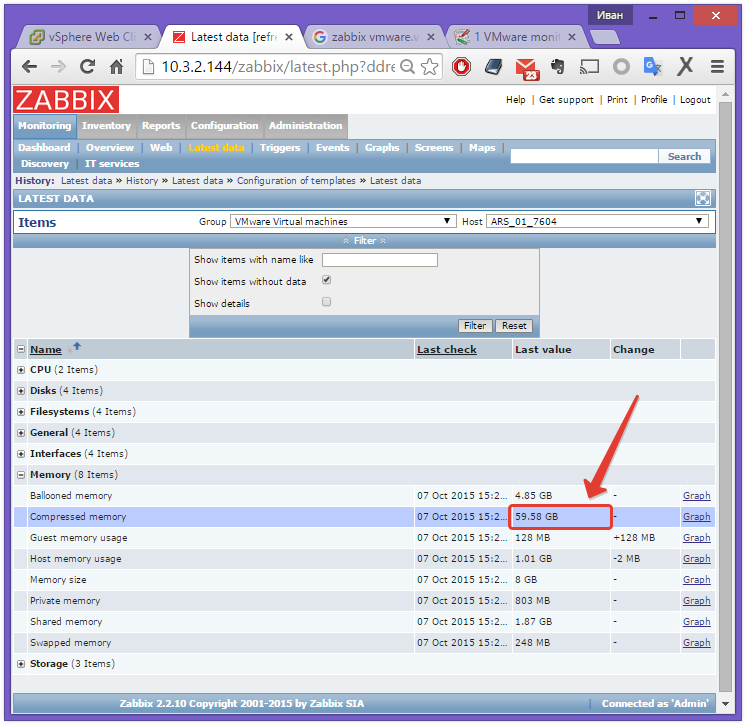The height and width of the screenshot is (725, 747).
Task: Open the IT services submenu
Action: click(x=112, y=164)
